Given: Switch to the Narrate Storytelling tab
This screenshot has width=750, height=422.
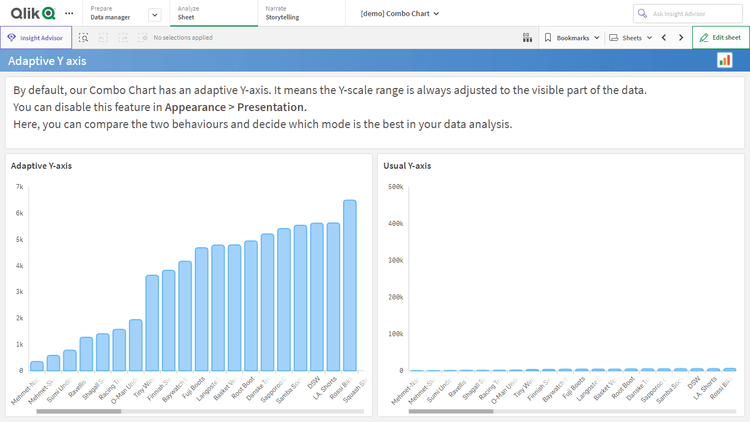Looking at the screenshot, I should point(290,13).
